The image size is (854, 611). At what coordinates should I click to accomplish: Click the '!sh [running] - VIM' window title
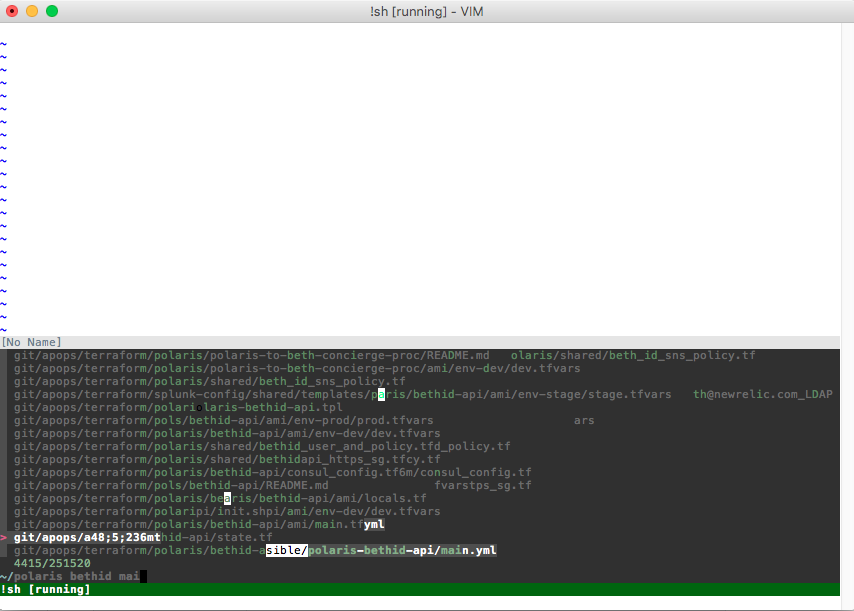point(427,11)
